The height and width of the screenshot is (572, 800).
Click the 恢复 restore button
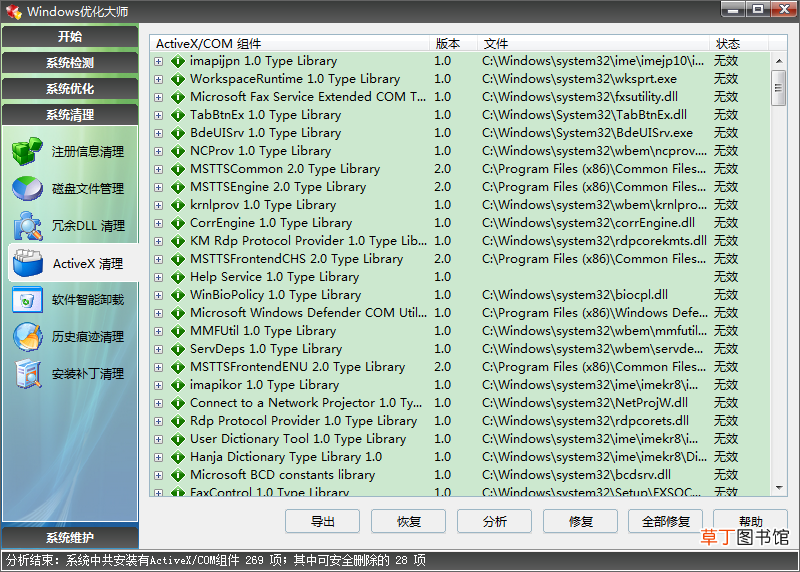click(x=408, y=521)
